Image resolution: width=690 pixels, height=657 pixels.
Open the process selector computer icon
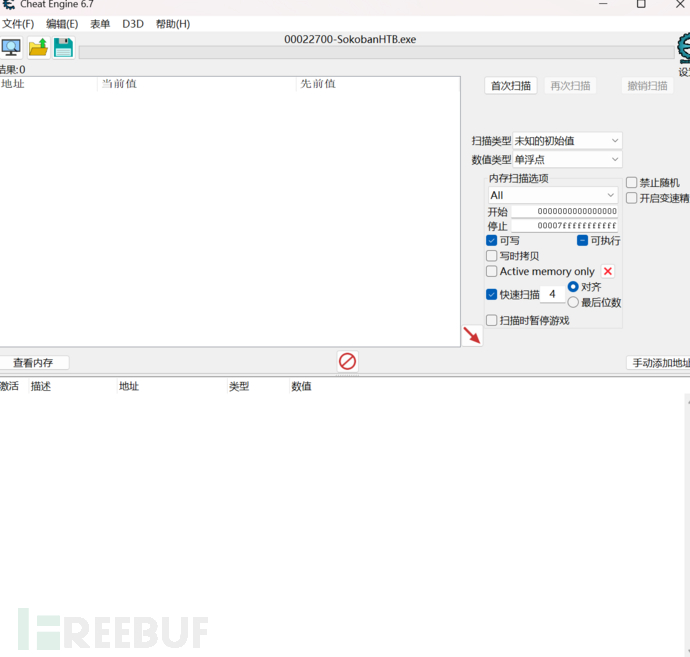[x=11, y=48]
